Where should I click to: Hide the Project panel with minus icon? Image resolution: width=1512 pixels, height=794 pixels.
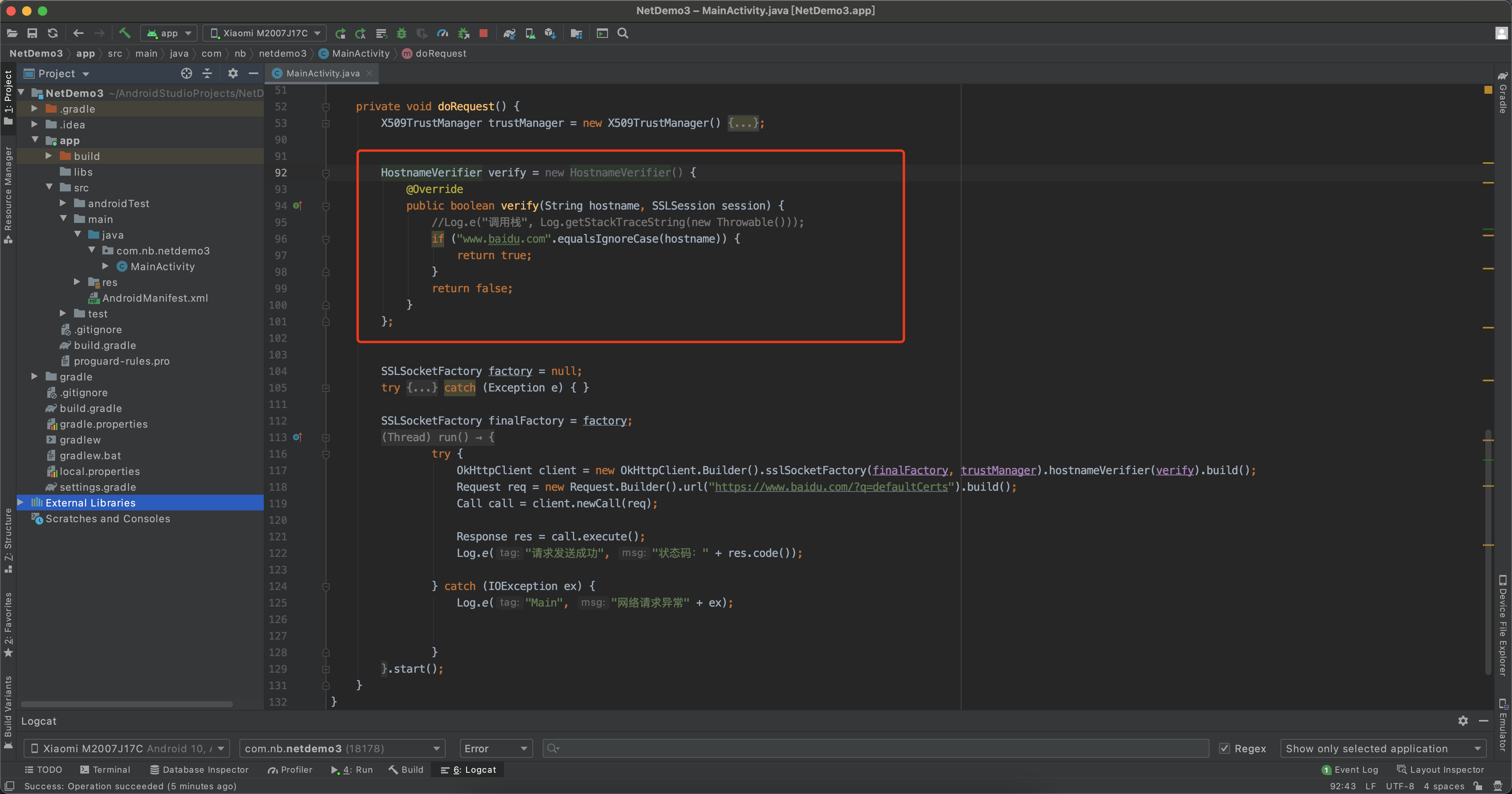(x=254, y=73)
